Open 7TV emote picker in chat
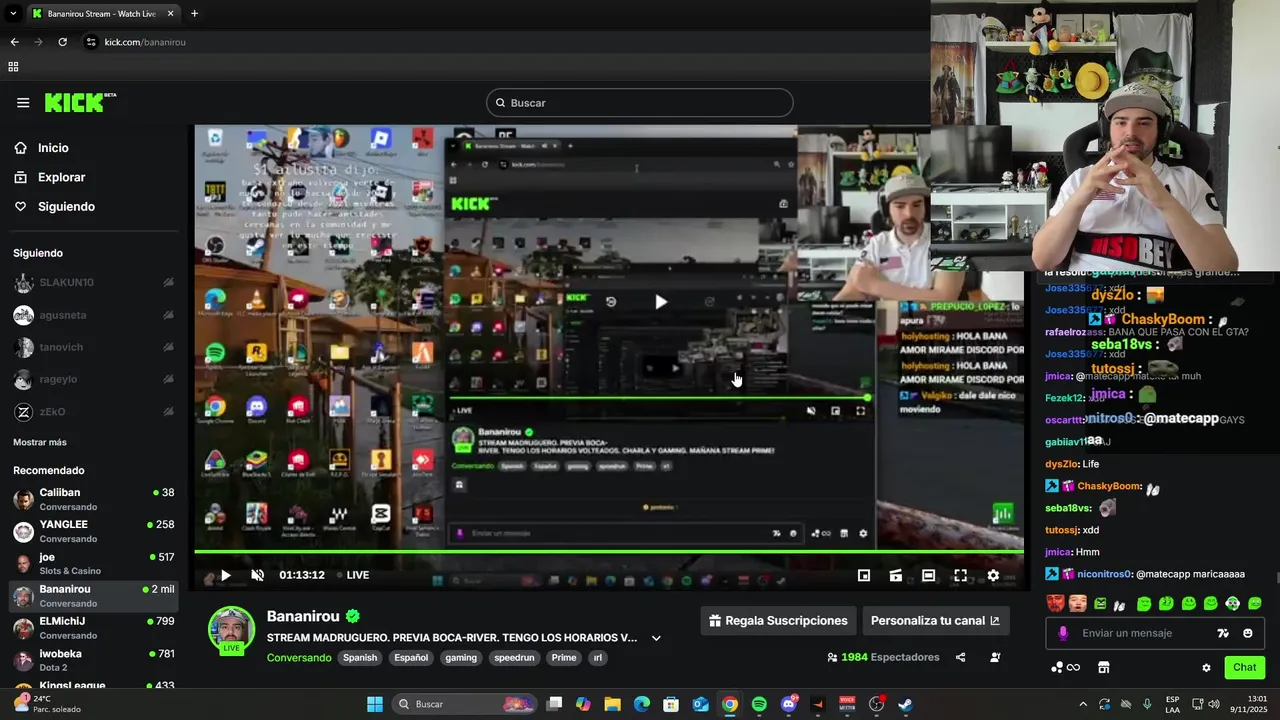The height and width of the screenshot is (720, 1280). [1223, 633]
